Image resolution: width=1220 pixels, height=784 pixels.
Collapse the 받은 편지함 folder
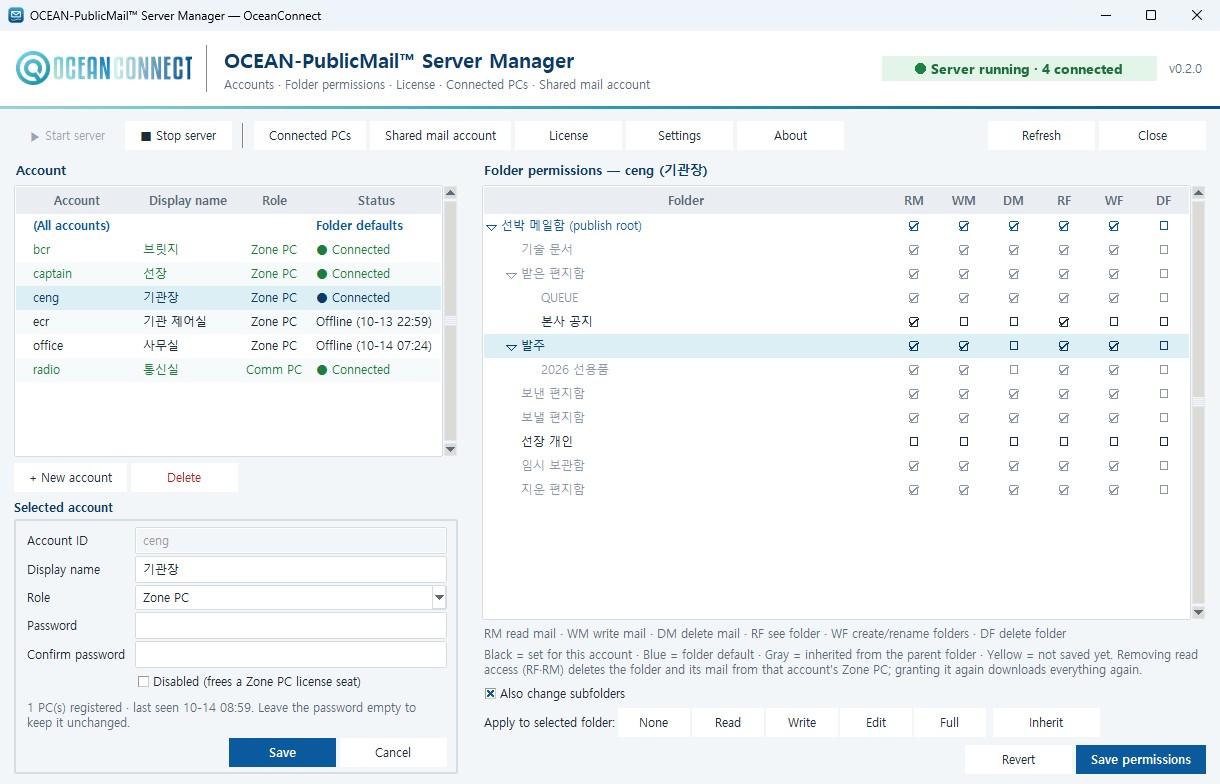click(x=511, y=275)
